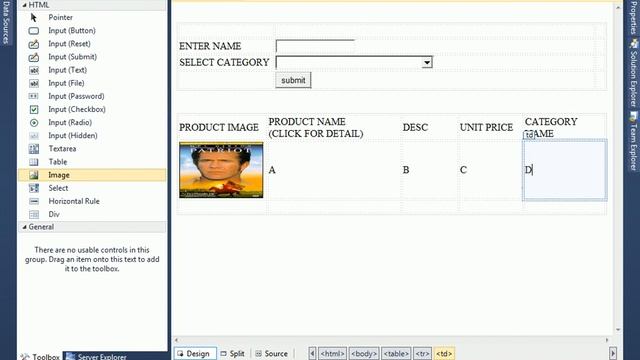Click the td tag marker on selected cell

pyautogui.click(x=529, y=135)
